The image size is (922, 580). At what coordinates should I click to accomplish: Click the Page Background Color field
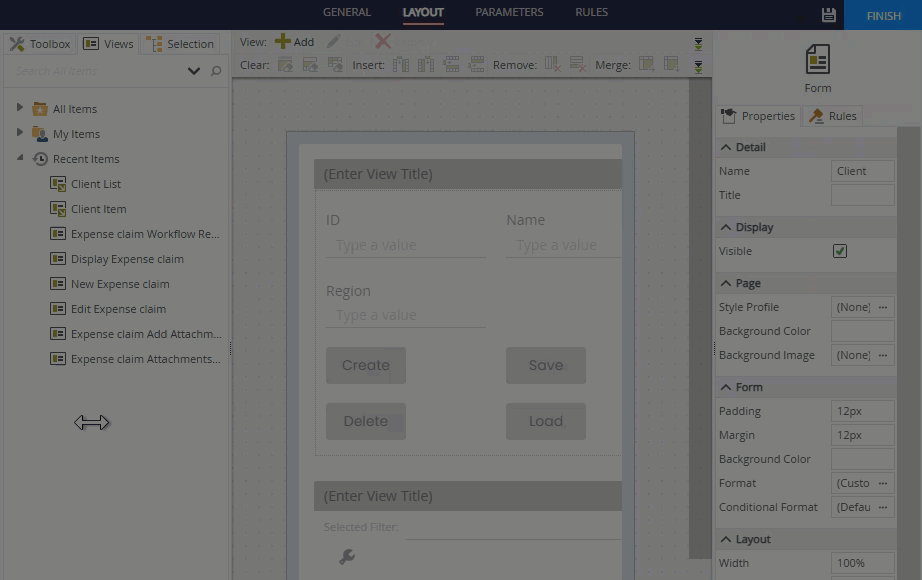tap(862, 331)
